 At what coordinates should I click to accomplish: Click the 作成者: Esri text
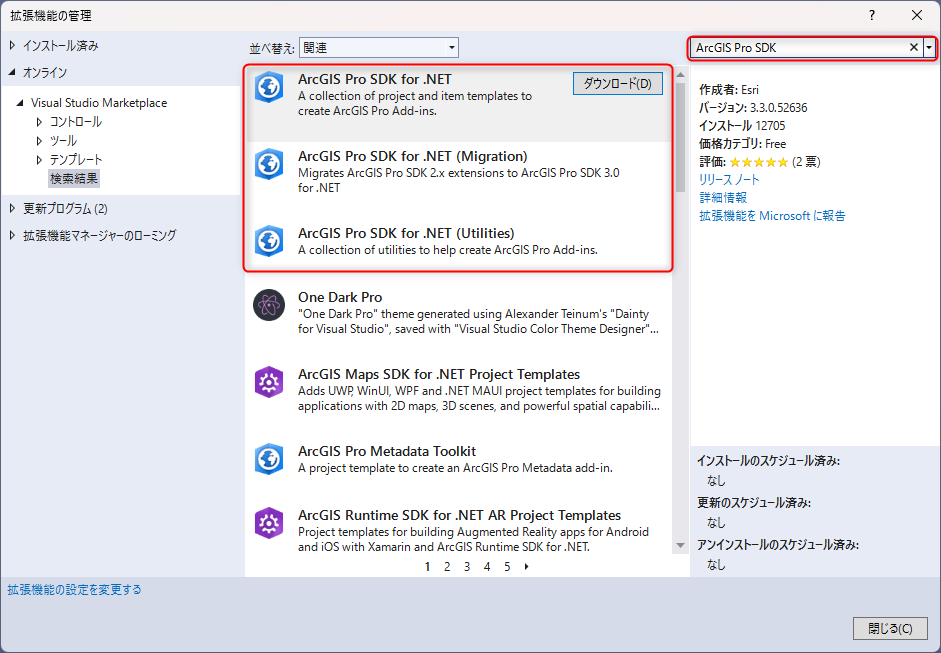pyautogui.click(x=729, y=90)
